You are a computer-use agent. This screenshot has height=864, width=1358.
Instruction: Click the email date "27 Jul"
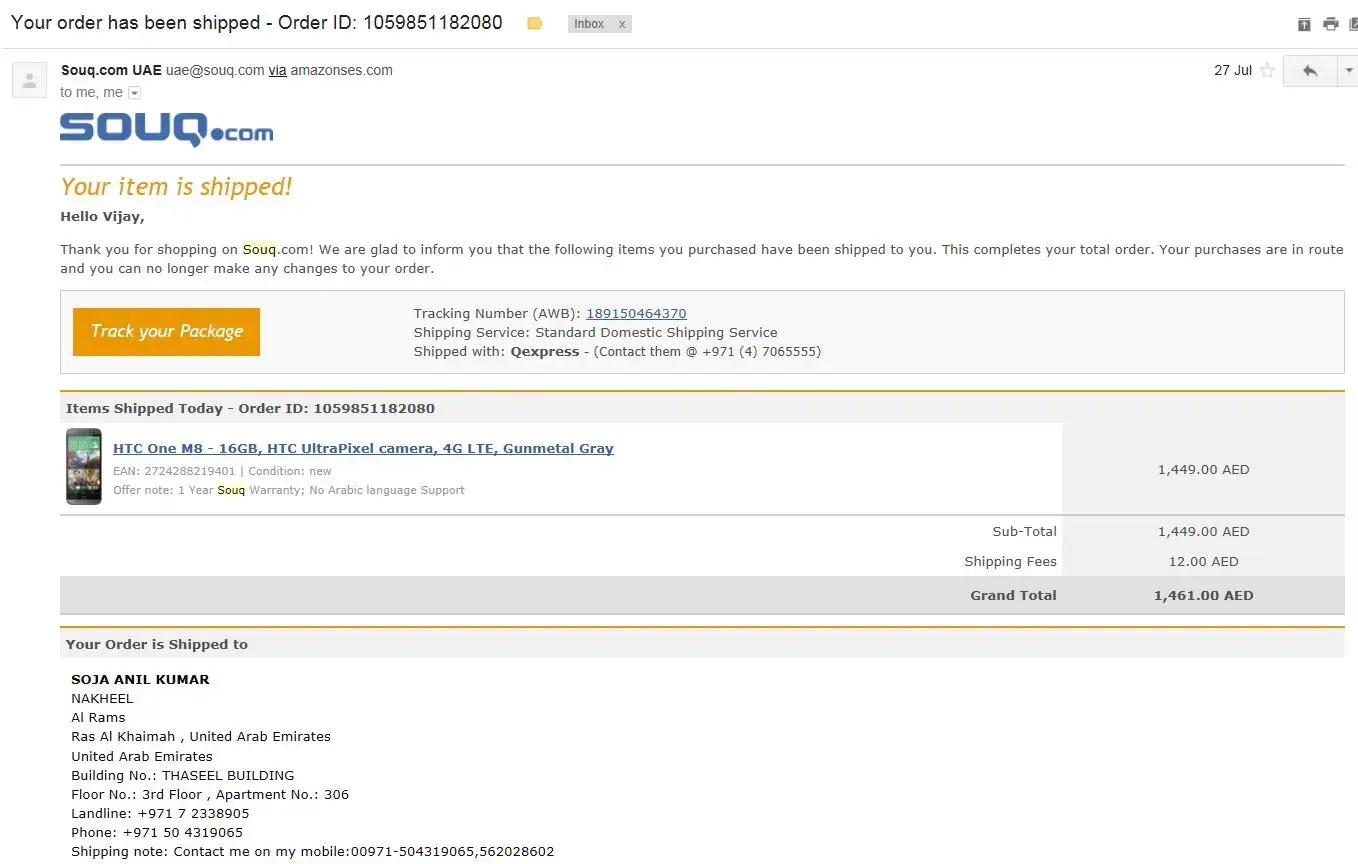1233,71
